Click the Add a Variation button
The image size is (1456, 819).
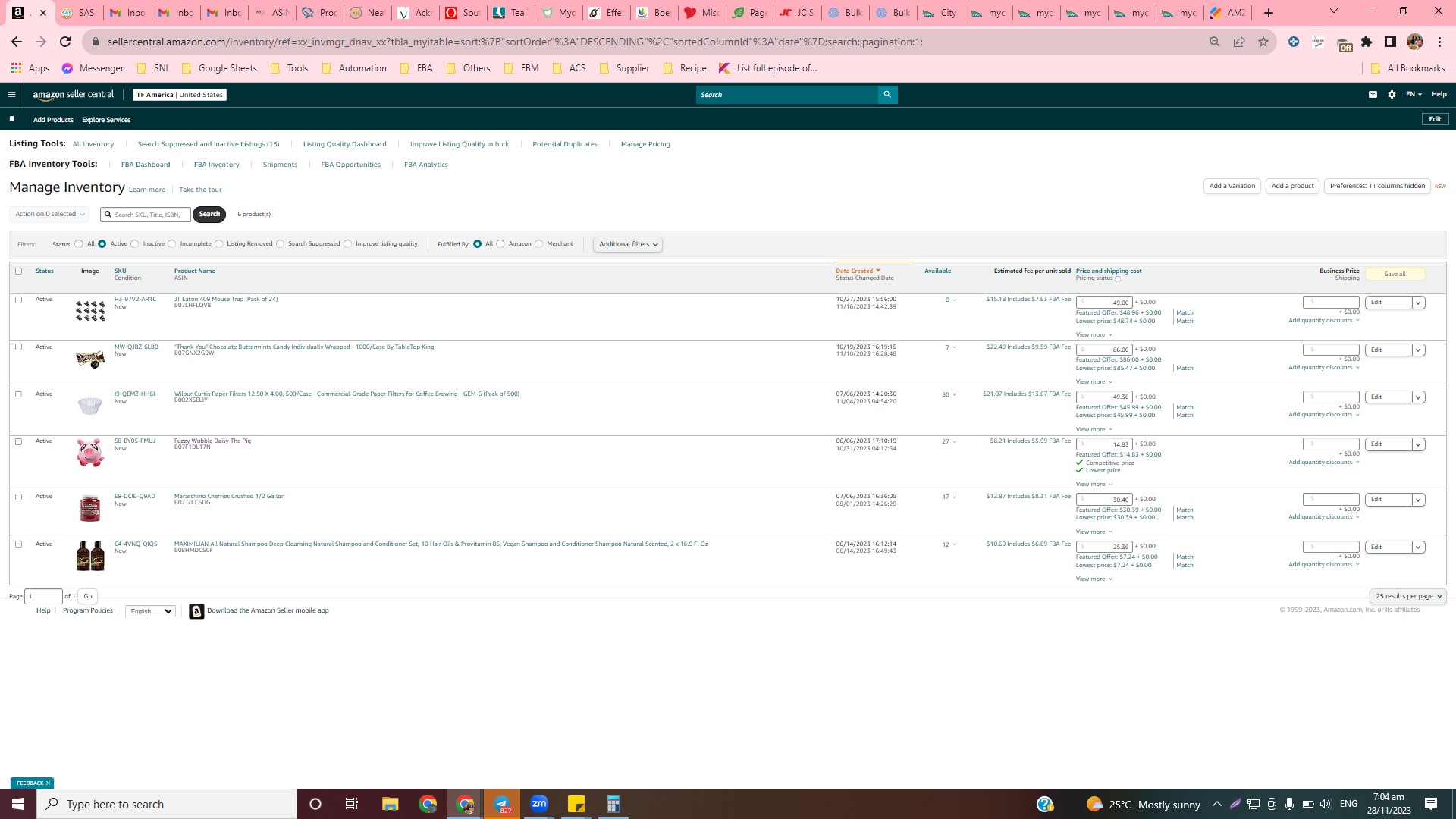(x=1232, y=186)
